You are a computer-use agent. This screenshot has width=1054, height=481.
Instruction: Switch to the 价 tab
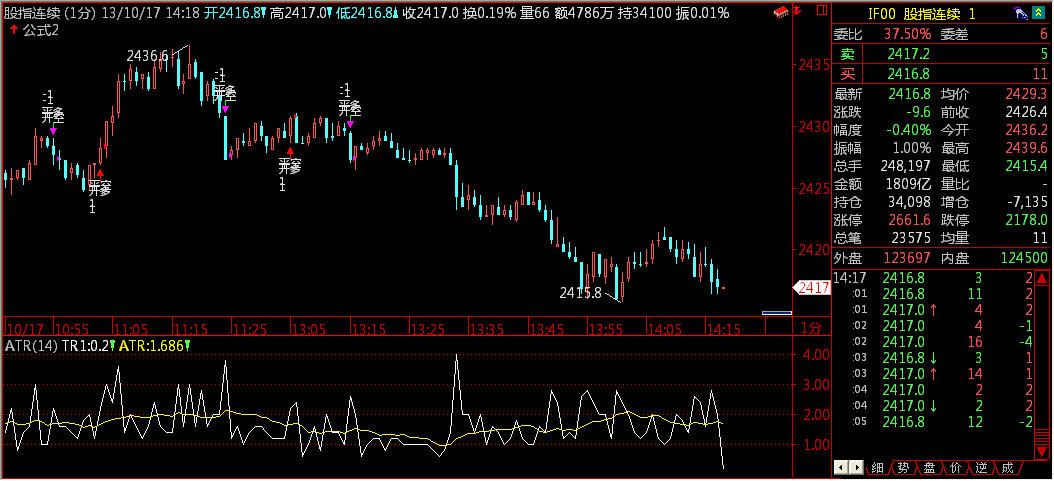click(x=955, y=468)
